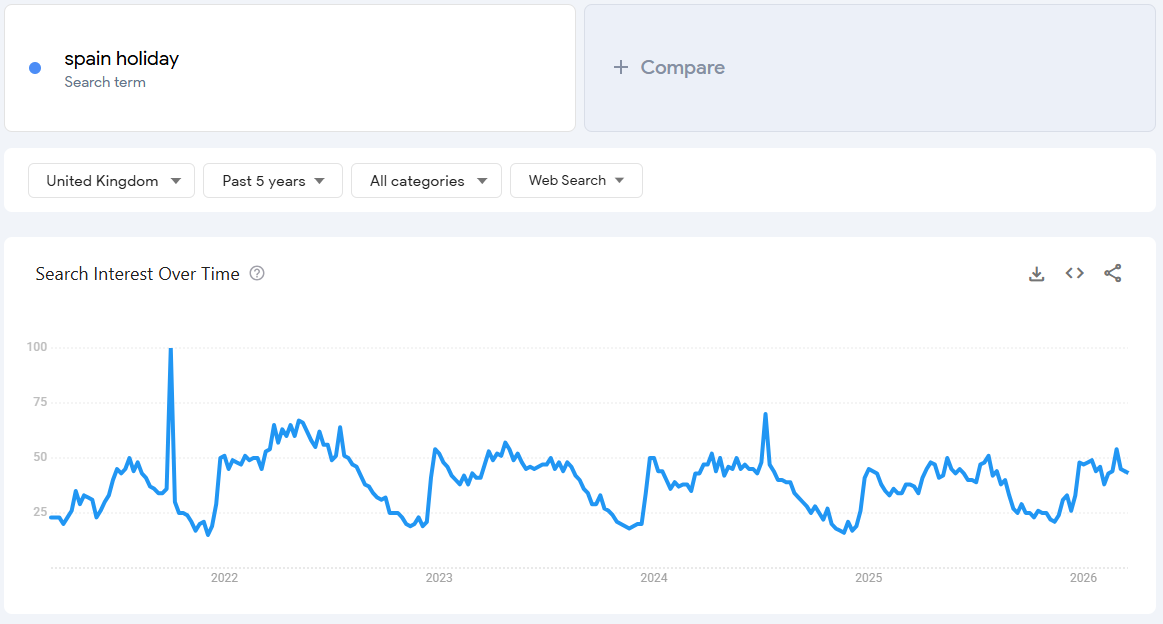This screenshot has width=1163, height=624.
Task: Select the spain holiday search term
Action: (x=121, y=58)
